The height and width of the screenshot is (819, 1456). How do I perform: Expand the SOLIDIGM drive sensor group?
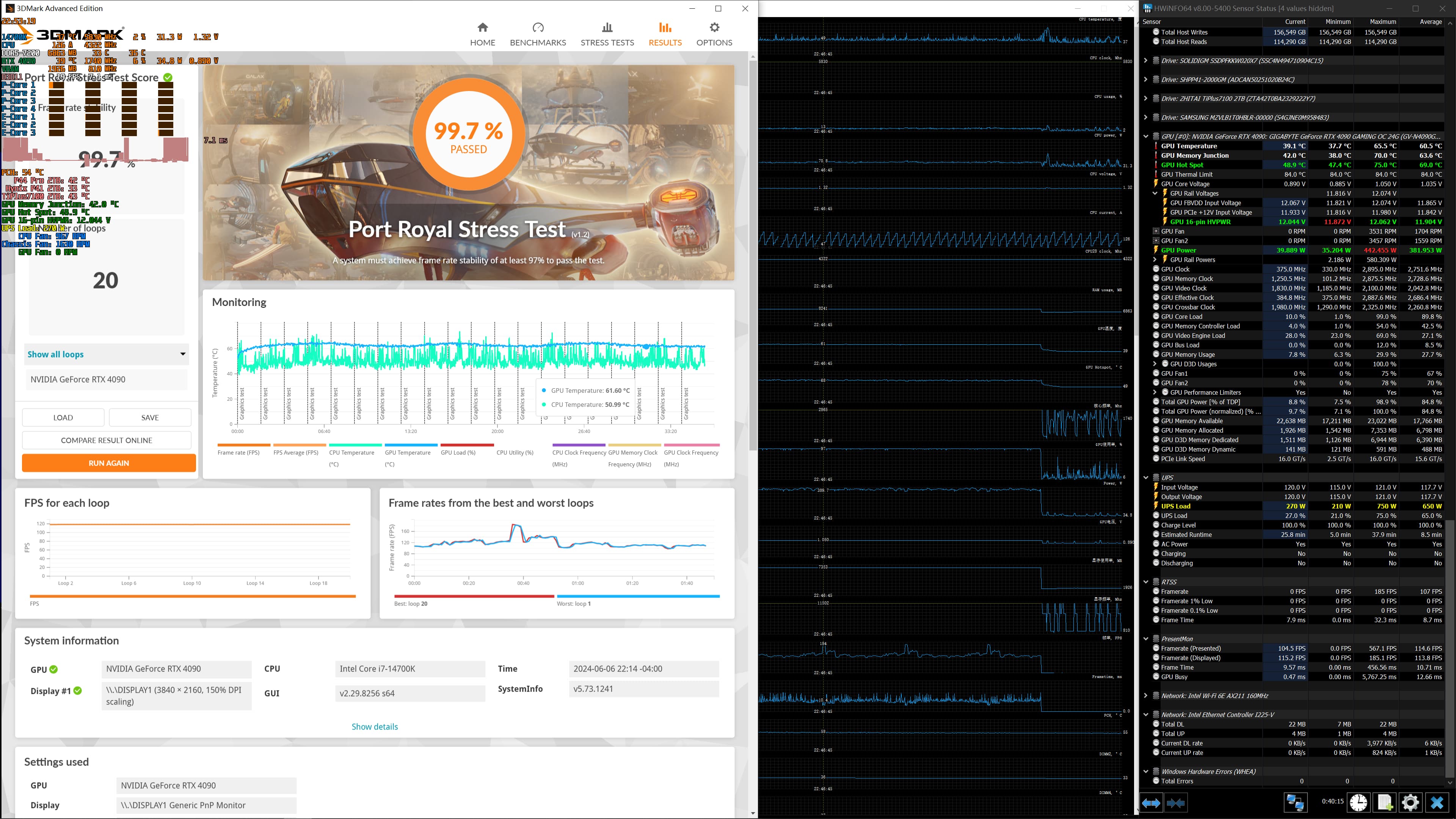(x=1146, y=61)
